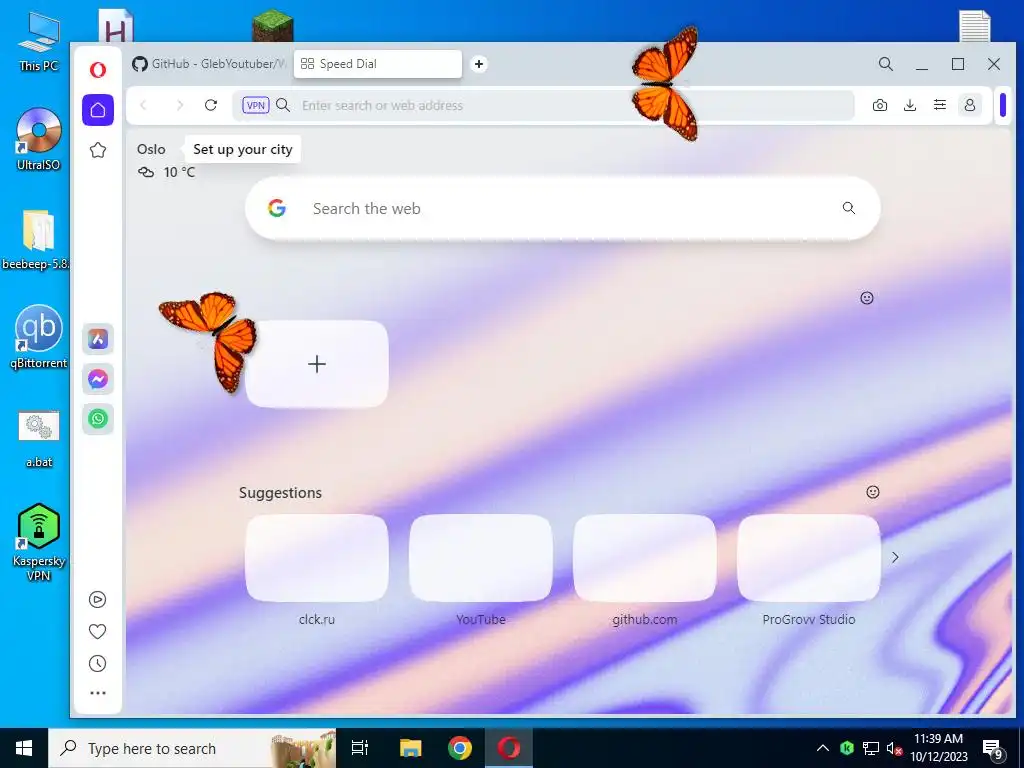Screen dimensions: 1024x768
Task: Open WhatsApp in the sidebar
Action: tap(98, 419)
